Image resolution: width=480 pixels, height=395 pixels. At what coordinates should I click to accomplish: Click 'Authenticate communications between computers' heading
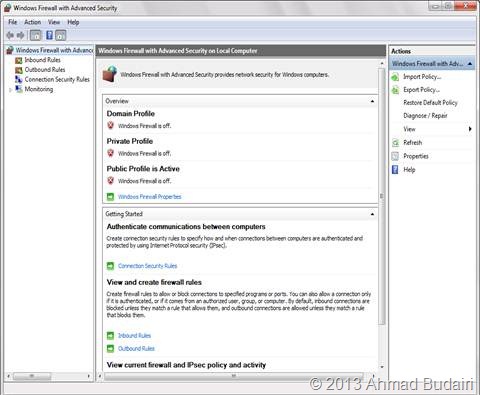tap(186, 227)
